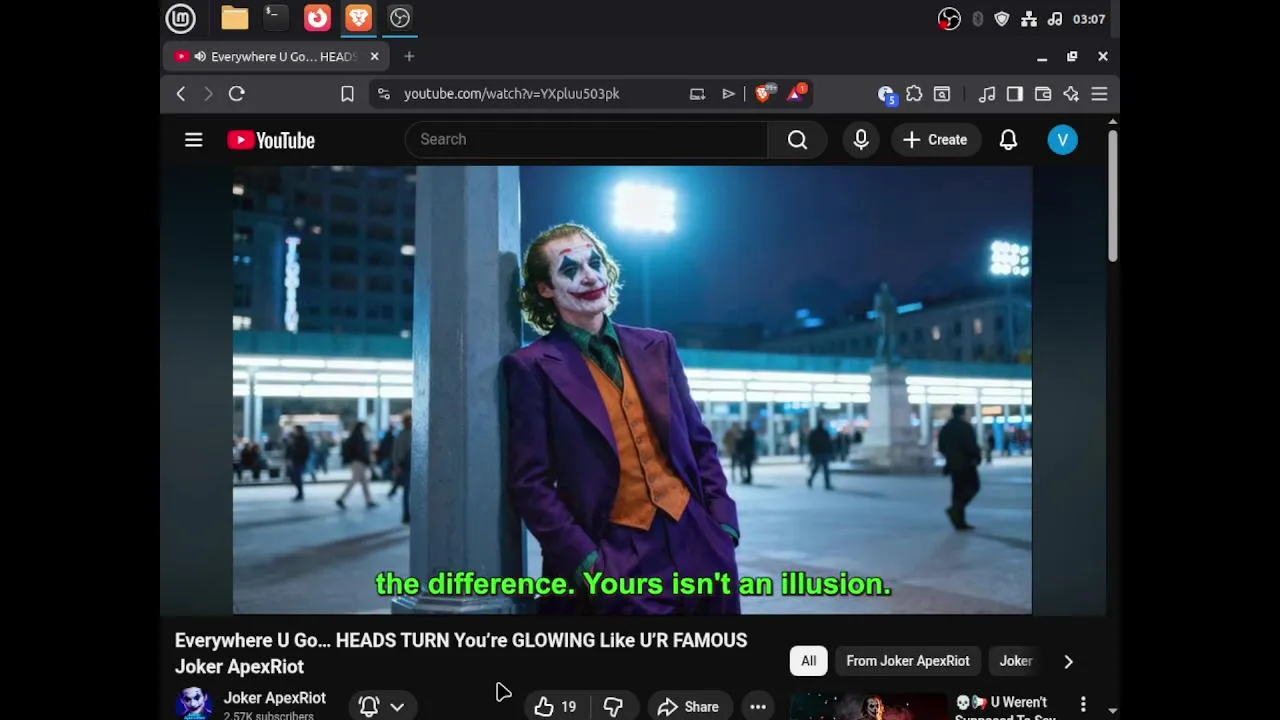1280x720 pixels.
Task: Toggle the browser sidebar panel
Action: [1015, 93]
